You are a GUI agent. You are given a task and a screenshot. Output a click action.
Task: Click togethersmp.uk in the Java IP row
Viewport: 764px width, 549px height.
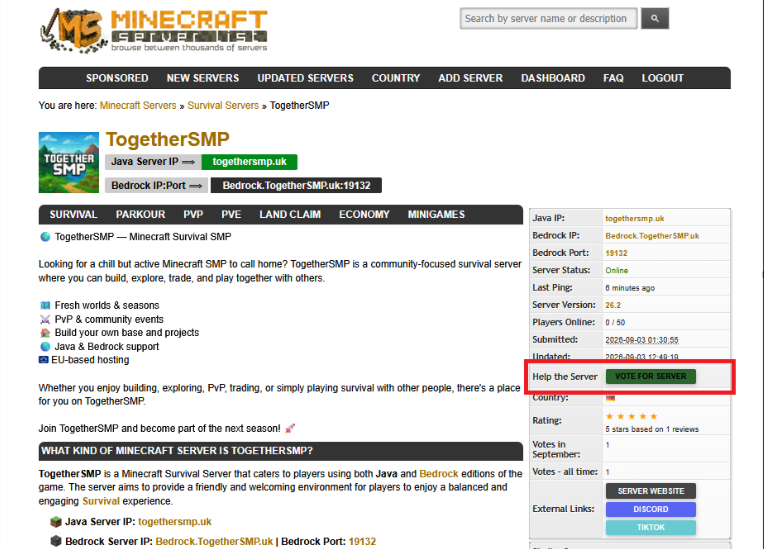point(634,219)
